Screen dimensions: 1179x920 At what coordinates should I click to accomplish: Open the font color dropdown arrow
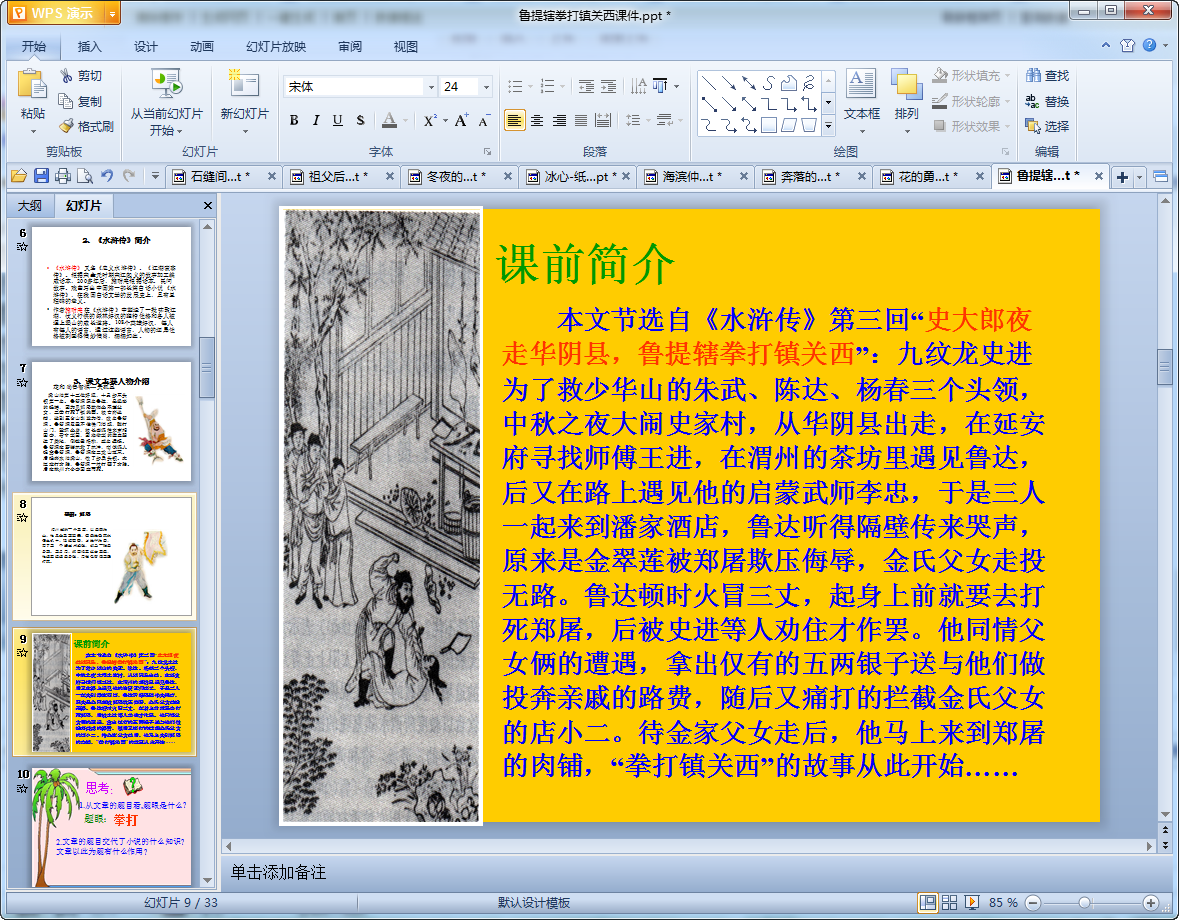point(406,120)
